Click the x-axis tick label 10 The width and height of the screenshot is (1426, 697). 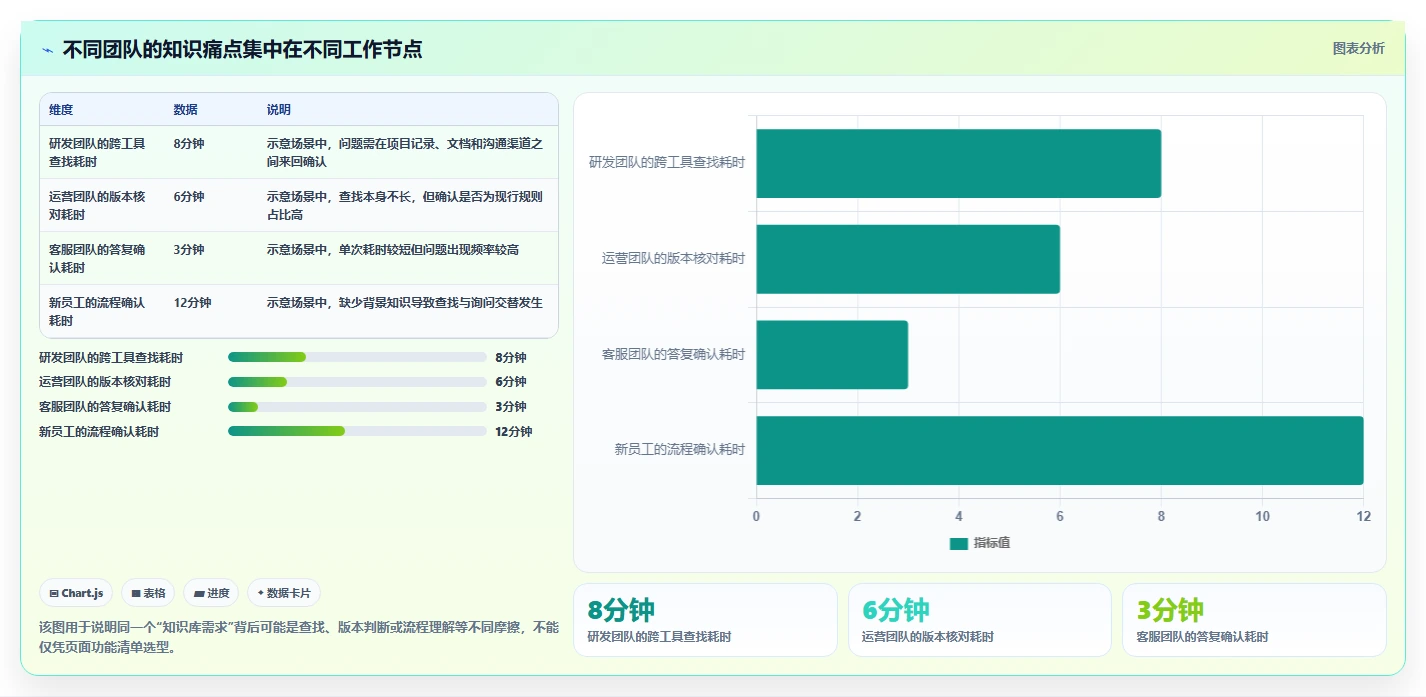tap(1262, 516)
